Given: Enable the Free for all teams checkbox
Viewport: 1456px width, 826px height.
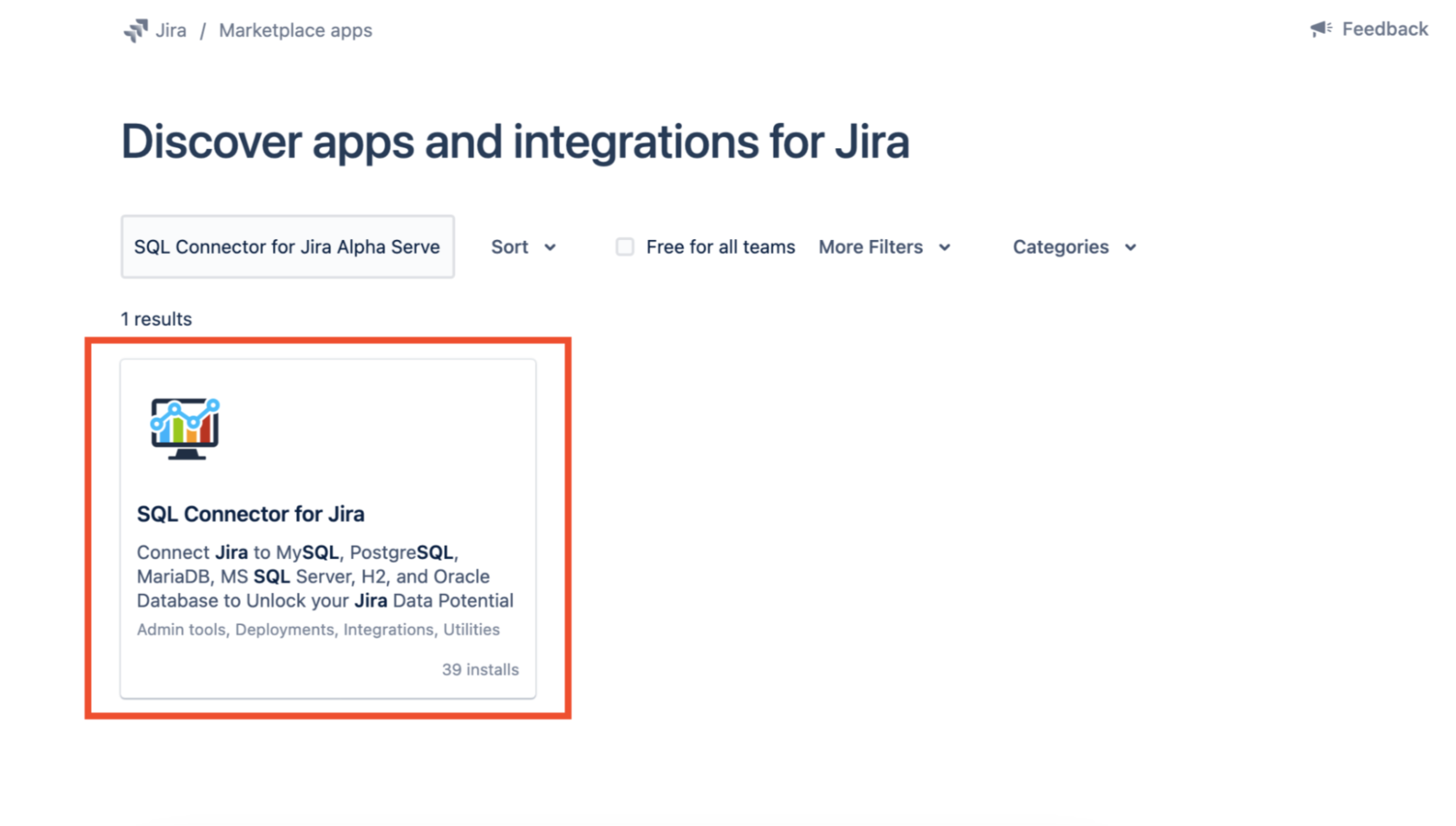Looking at the screenshot, I should click(x=624, y=246).
